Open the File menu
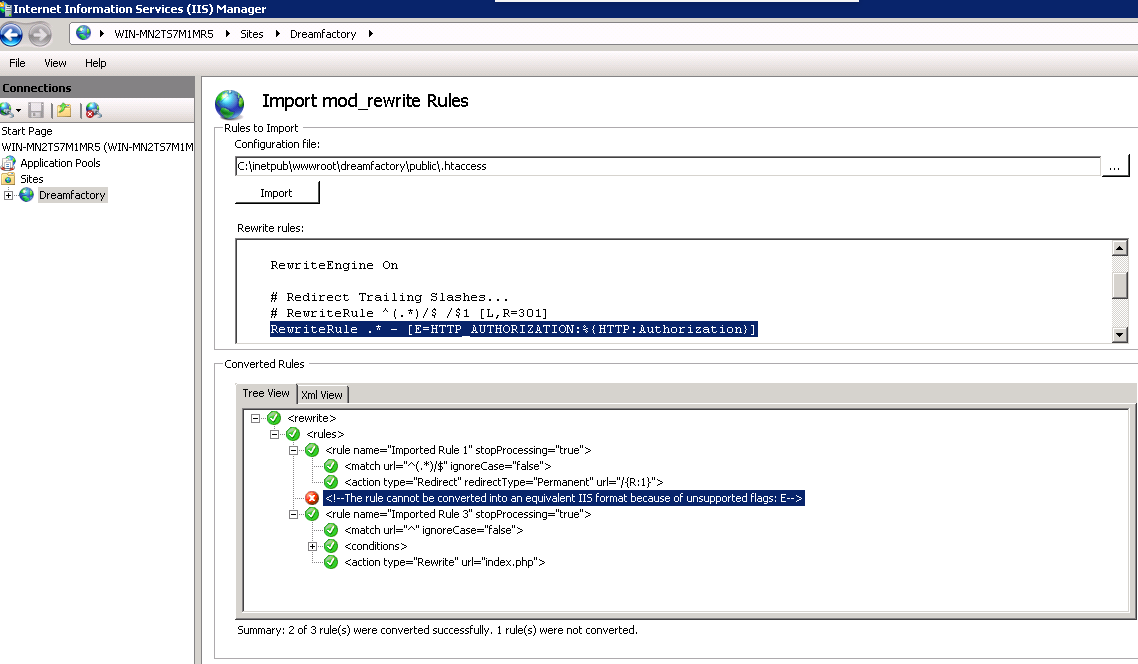 click(x=17, y=63)
